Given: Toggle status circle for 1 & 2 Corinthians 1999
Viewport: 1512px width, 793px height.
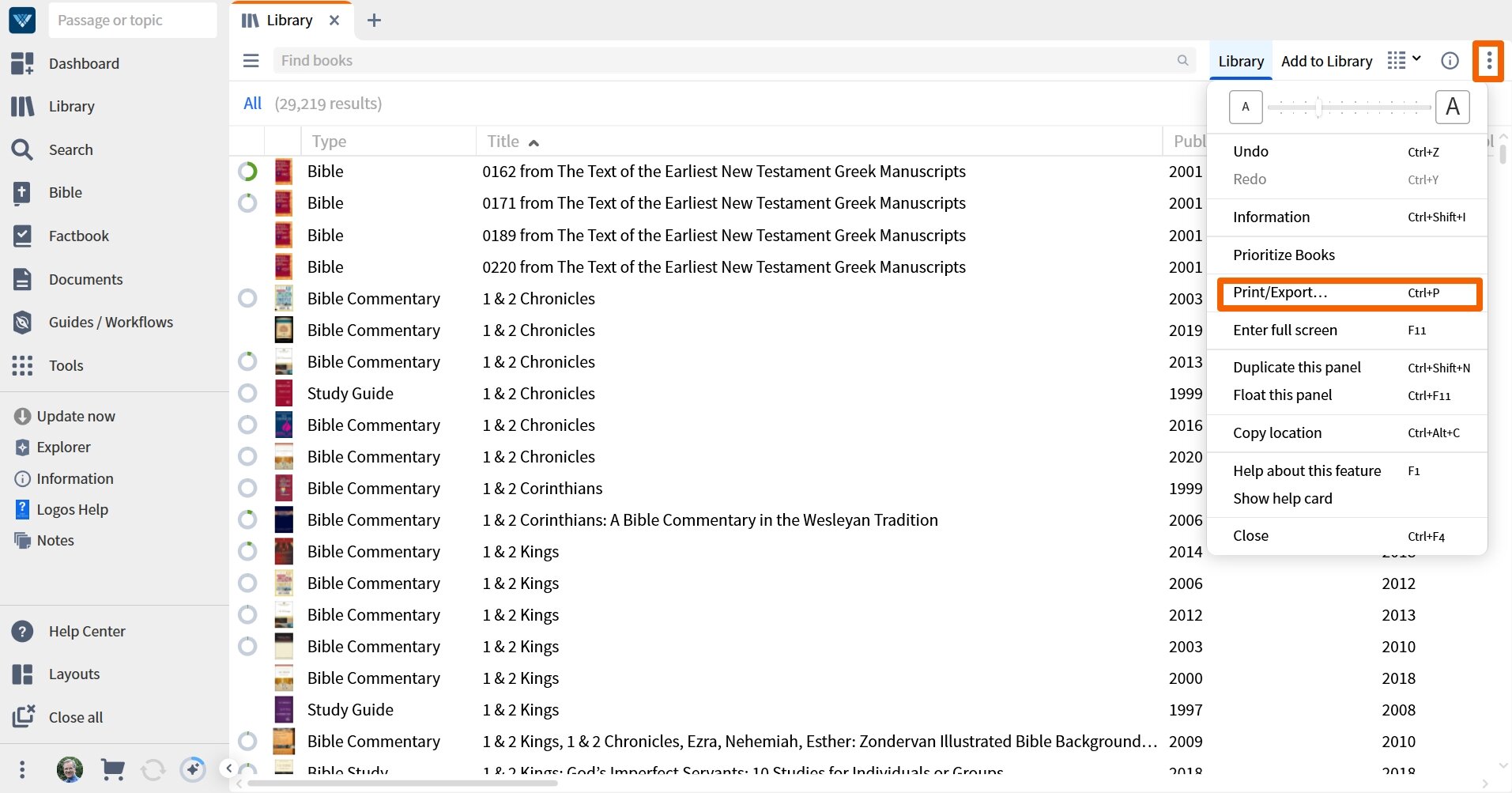Looking at the screenshot, I should (x=247, y=488).
